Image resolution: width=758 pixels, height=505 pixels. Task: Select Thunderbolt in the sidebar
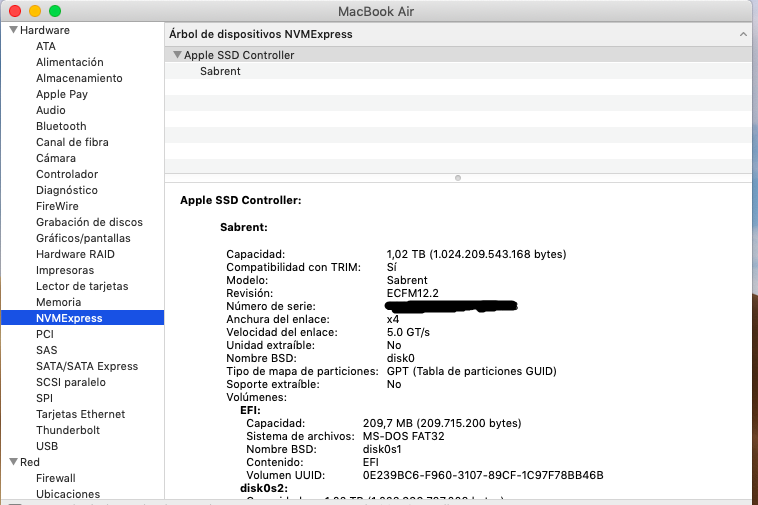68,430
